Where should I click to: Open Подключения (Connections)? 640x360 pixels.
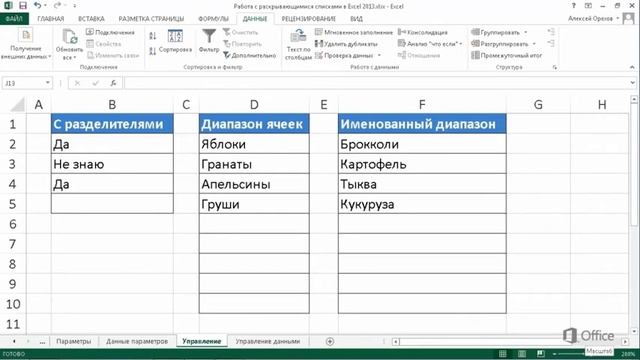110,32
